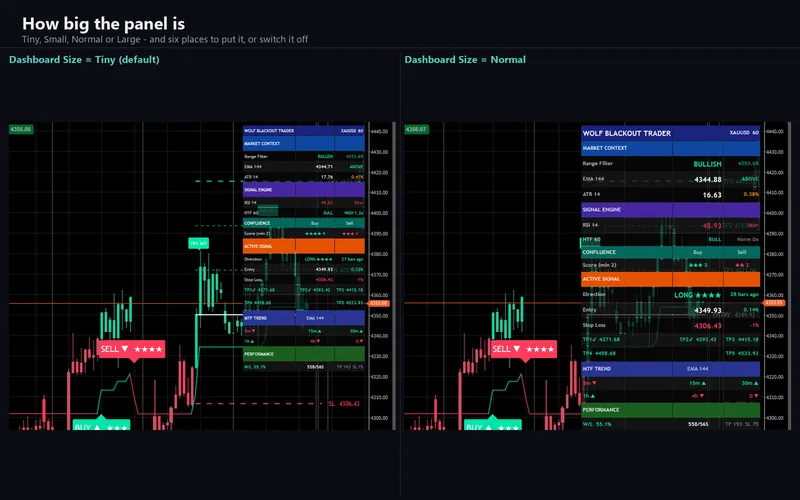Click the Buy column header in Tiny CONFLUENCE row
The height and width of the screenshot is (500, 800).
[315, 223]
